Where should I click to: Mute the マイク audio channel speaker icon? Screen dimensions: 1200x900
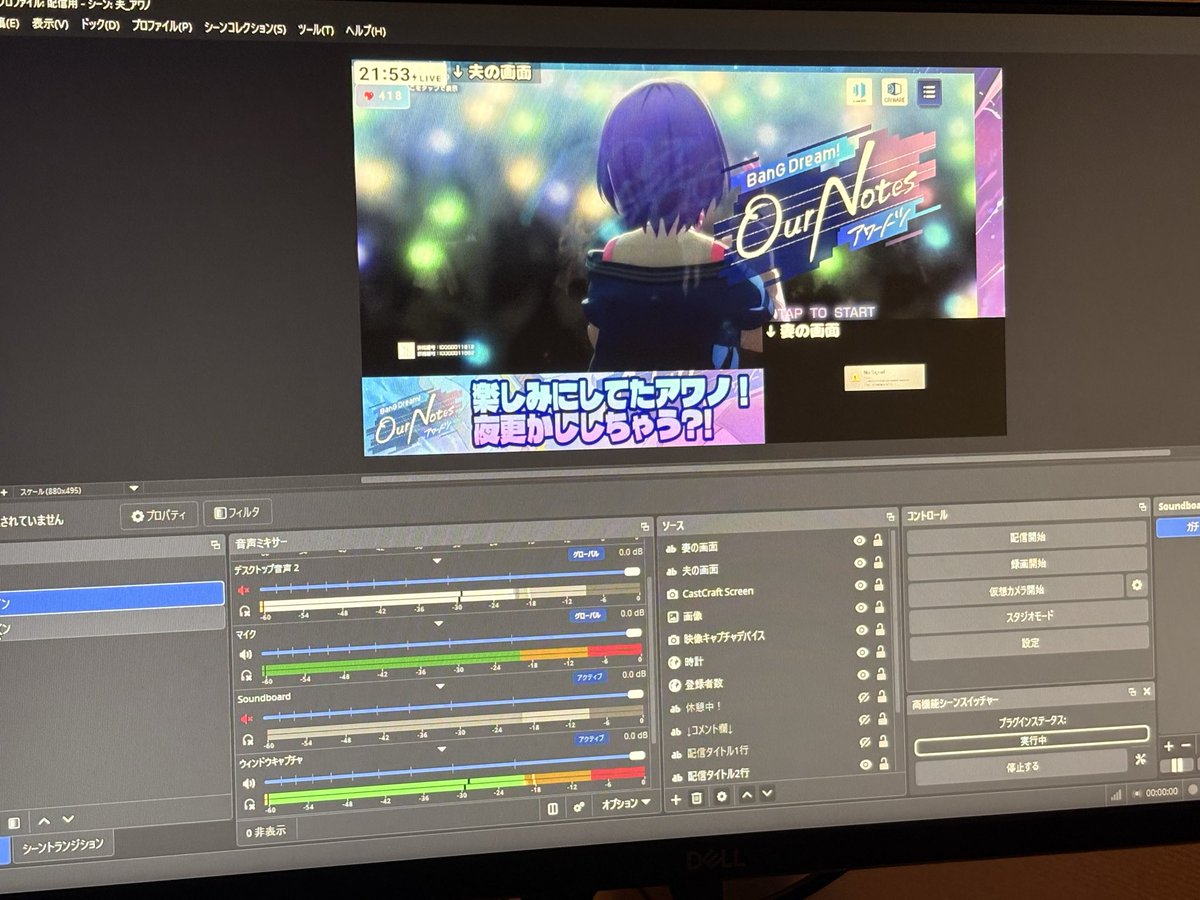tap(245, 654)
